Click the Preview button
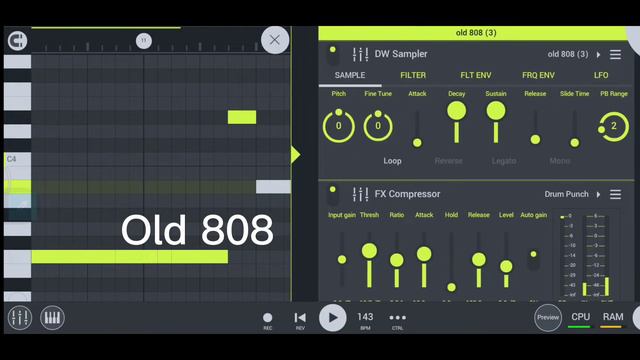640x360 pixels. (548, 318)
